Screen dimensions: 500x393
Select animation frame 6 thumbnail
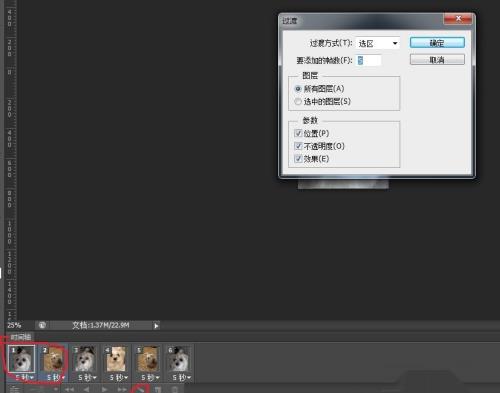pos(179,359)
